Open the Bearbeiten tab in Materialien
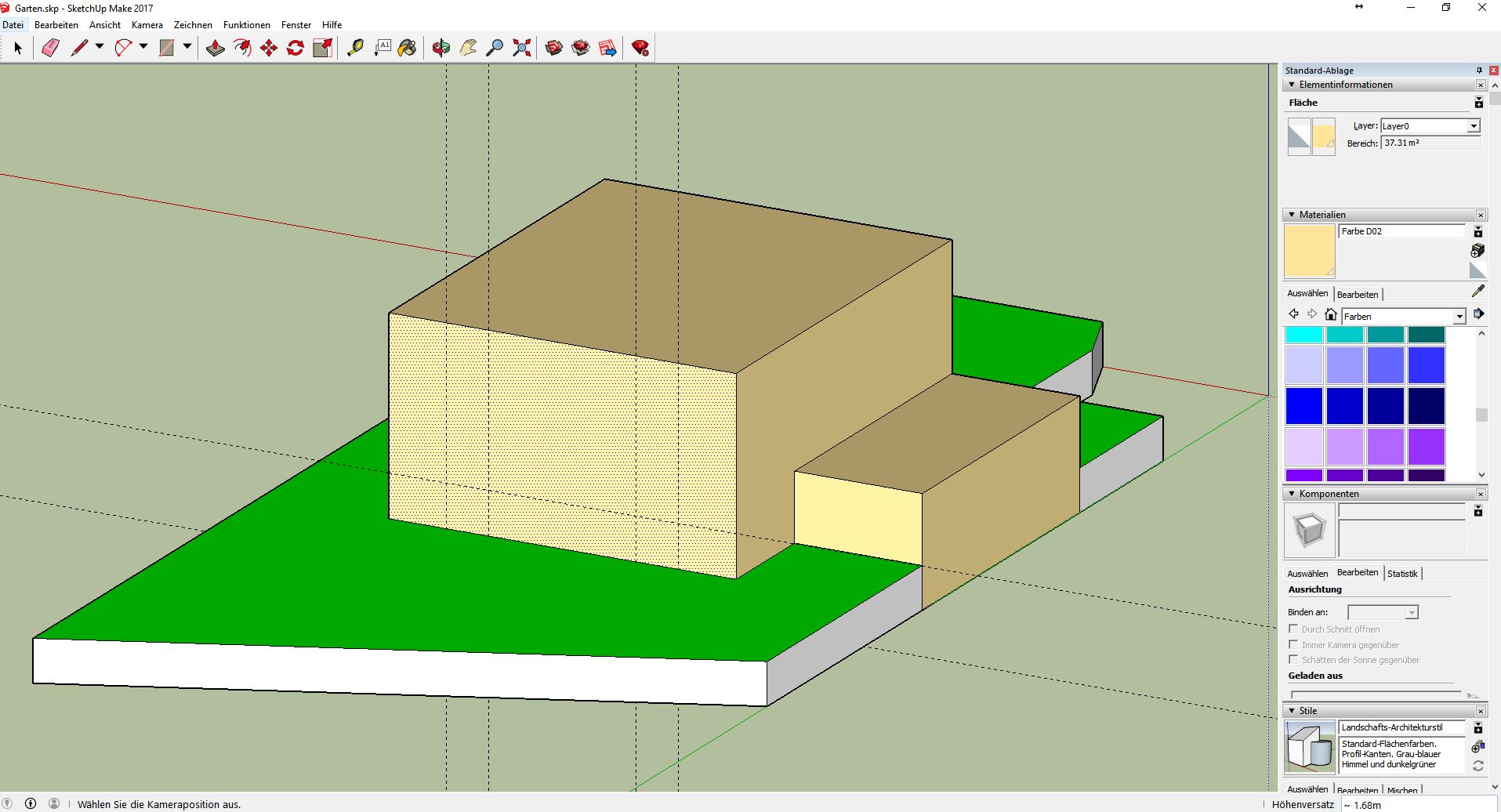The image size is (1501, 812). pyautogui.click(x=1357, y=295)
